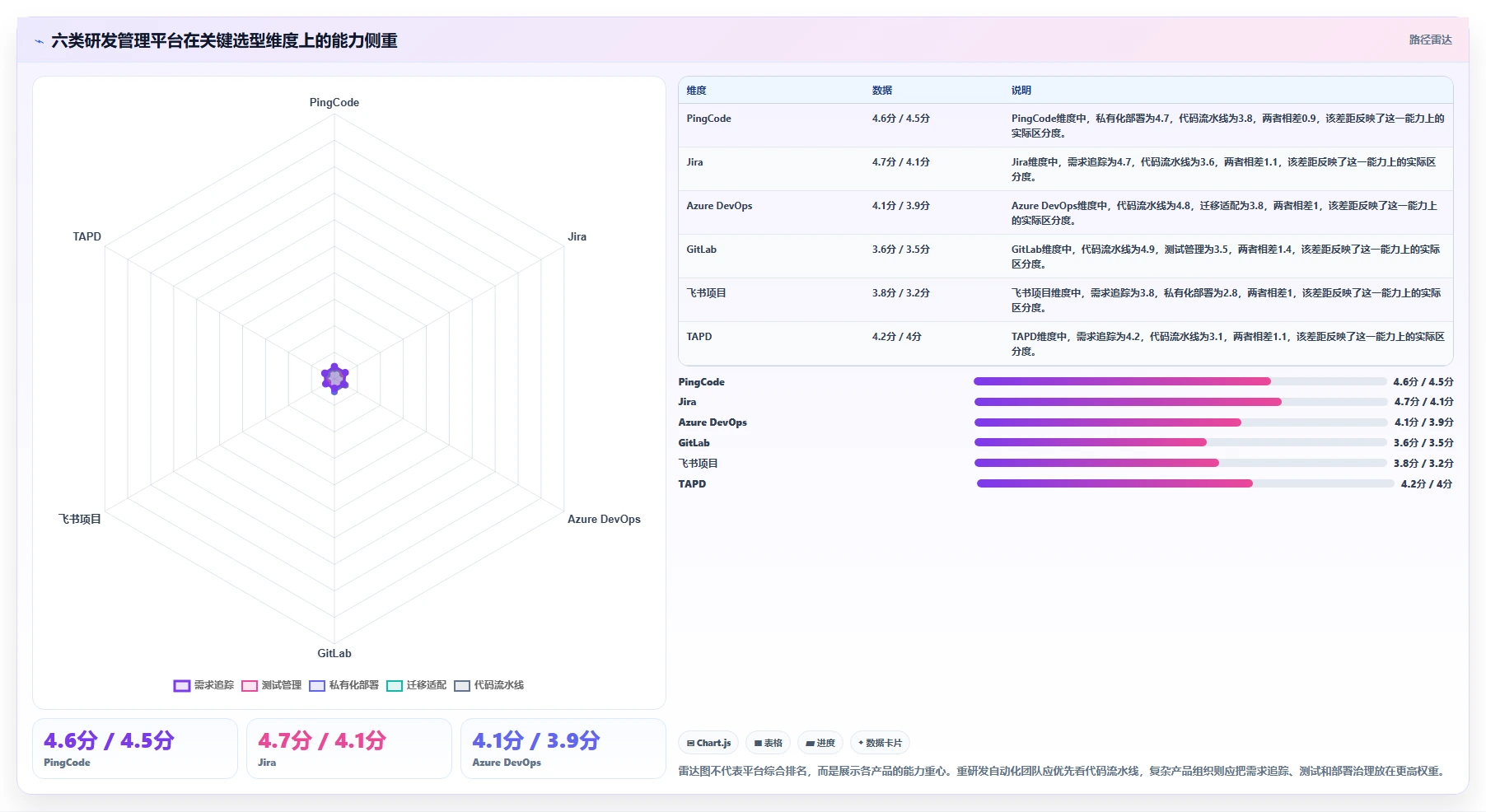Click the footnote starting 雷达图不代表平台综合排名

pos(1063,772)
